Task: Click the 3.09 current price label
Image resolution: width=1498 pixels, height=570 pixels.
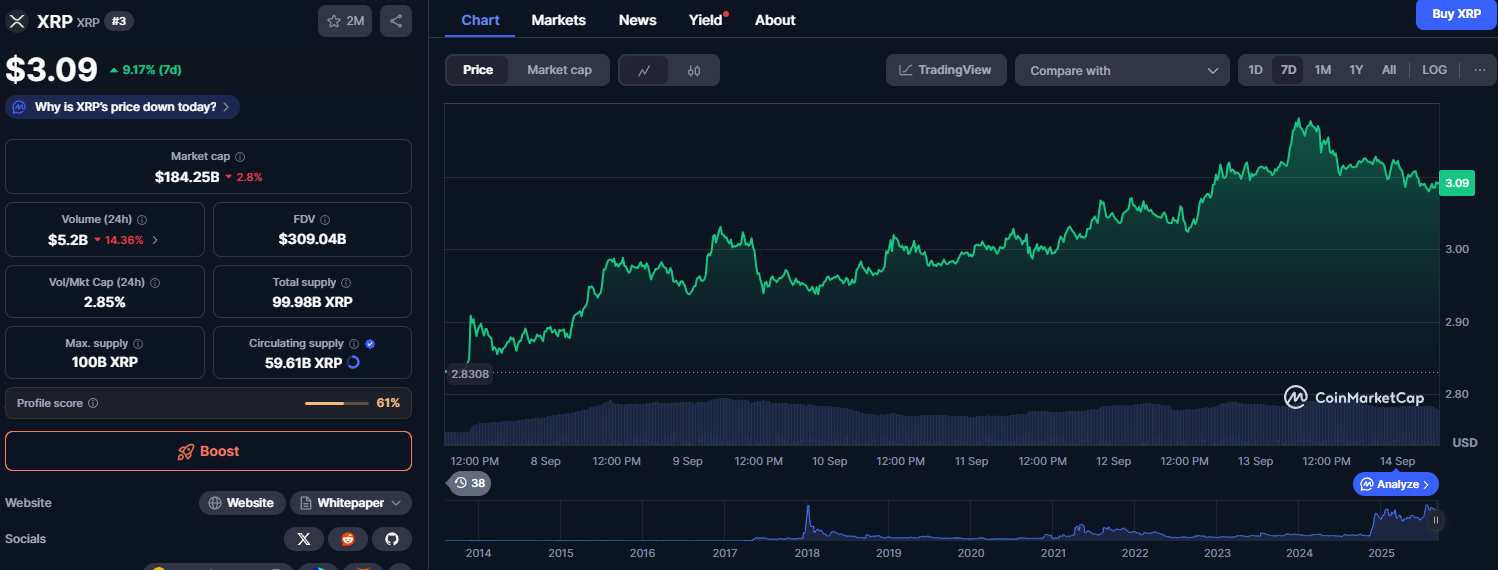Action: pos(1457,183)
